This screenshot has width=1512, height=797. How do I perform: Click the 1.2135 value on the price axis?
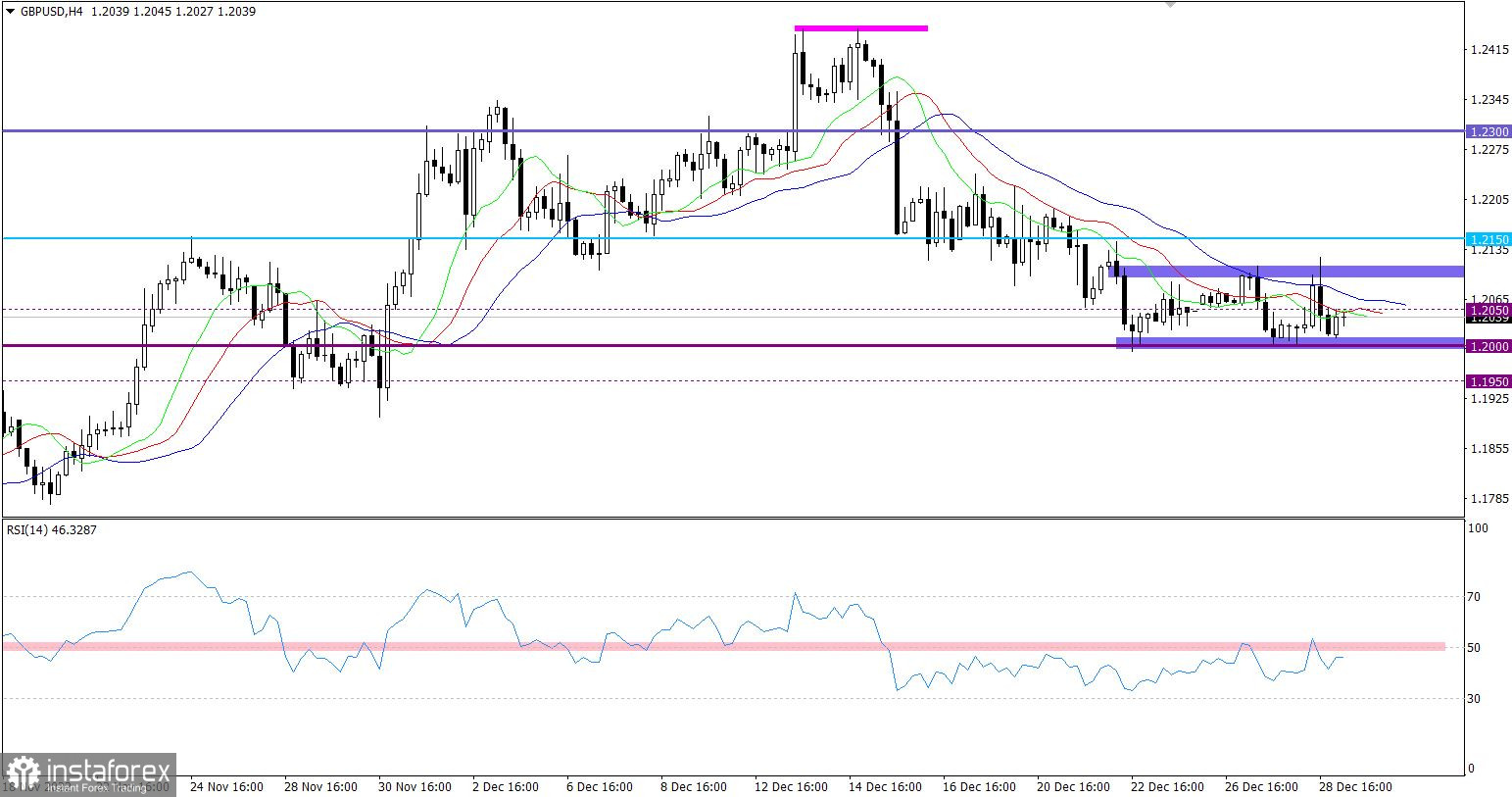coord(1488,249)
